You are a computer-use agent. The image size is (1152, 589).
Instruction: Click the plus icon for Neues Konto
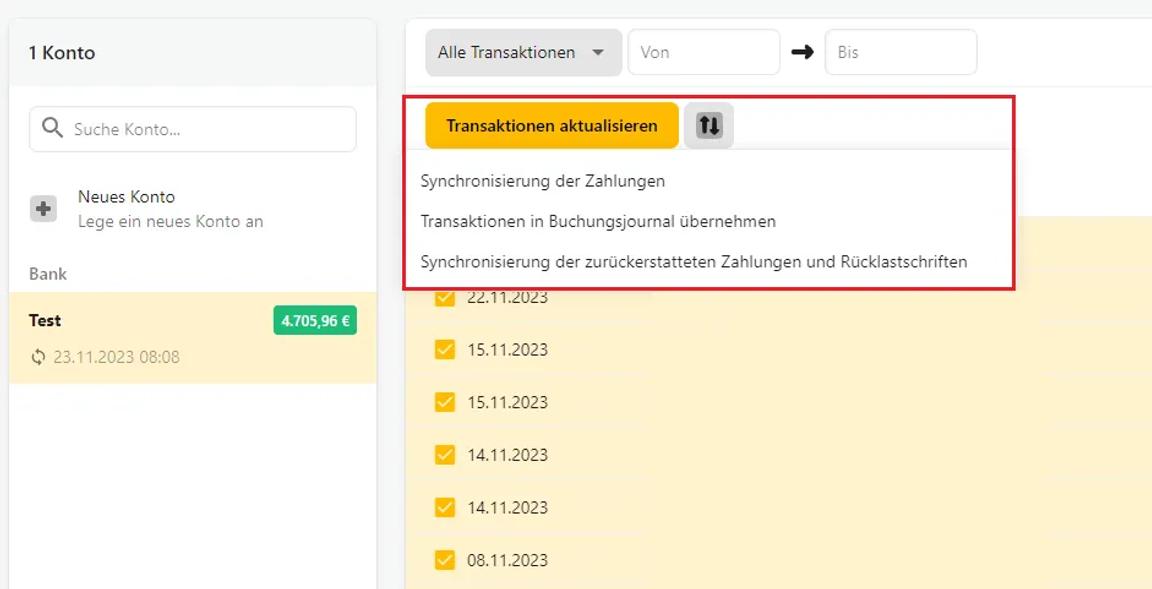[x=43, y=209]
